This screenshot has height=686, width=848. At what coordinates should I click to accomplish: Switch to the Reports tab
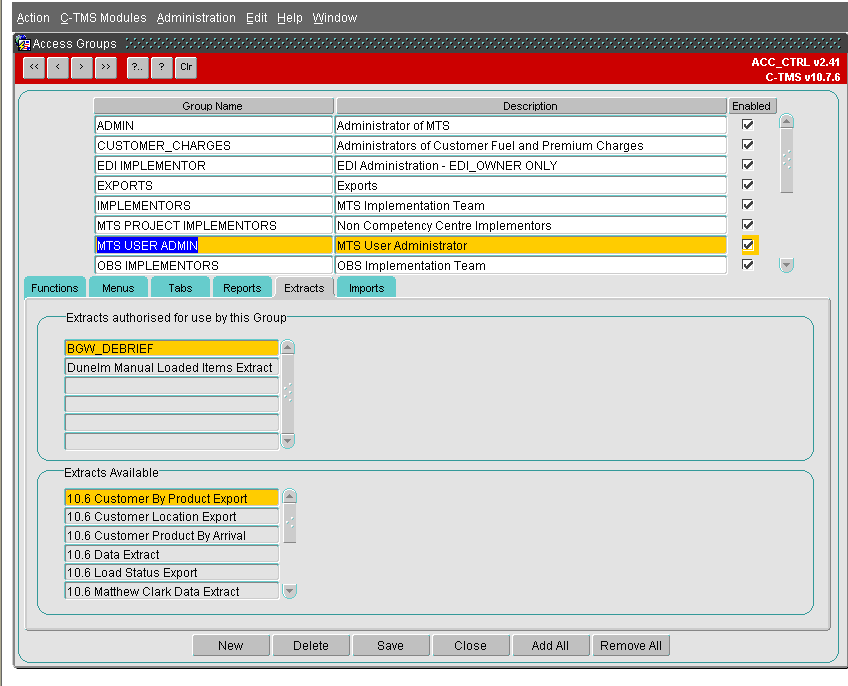pyautogui.click(x=242, y=288)
